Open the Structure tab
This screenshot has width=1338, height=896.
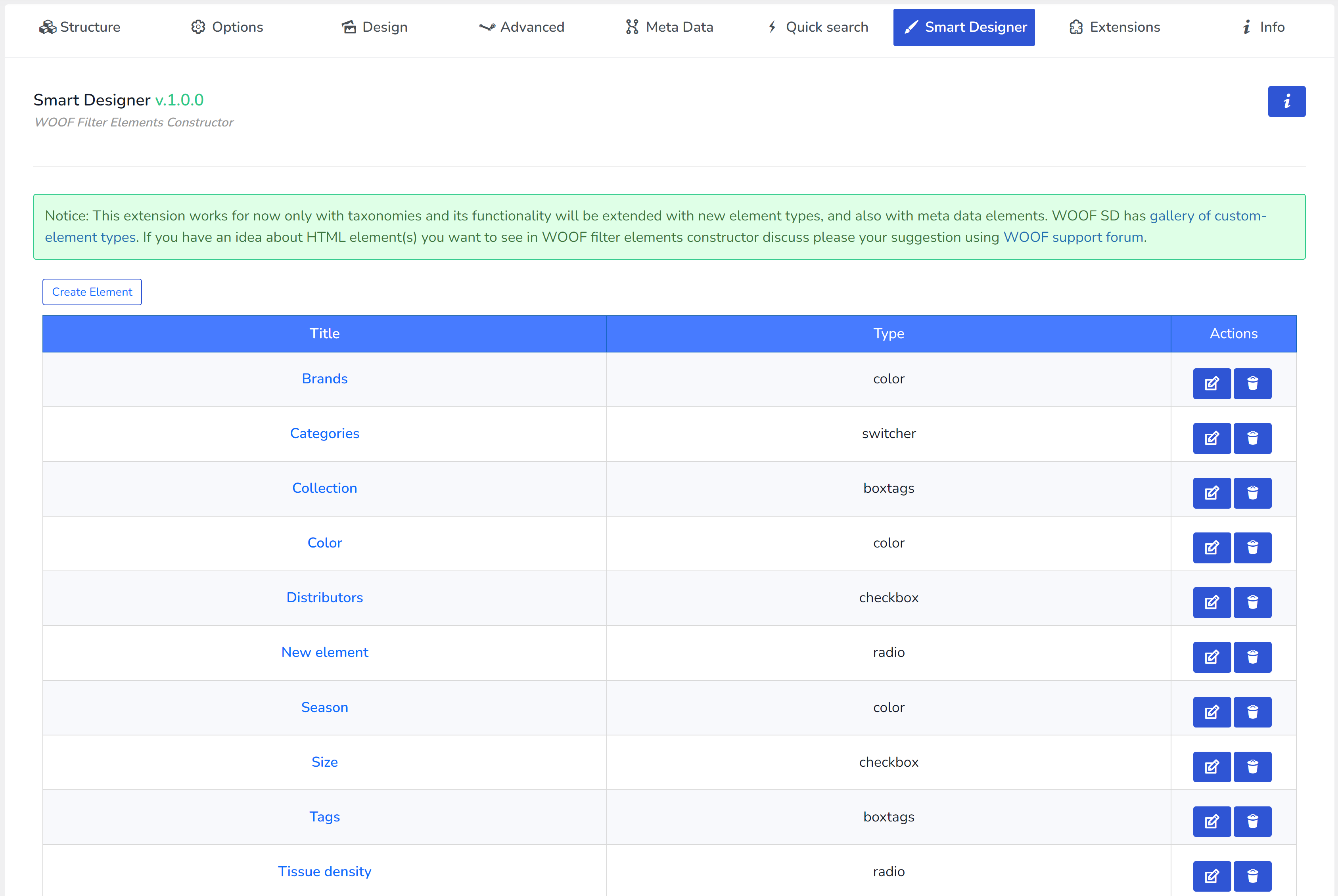(79, 27)
